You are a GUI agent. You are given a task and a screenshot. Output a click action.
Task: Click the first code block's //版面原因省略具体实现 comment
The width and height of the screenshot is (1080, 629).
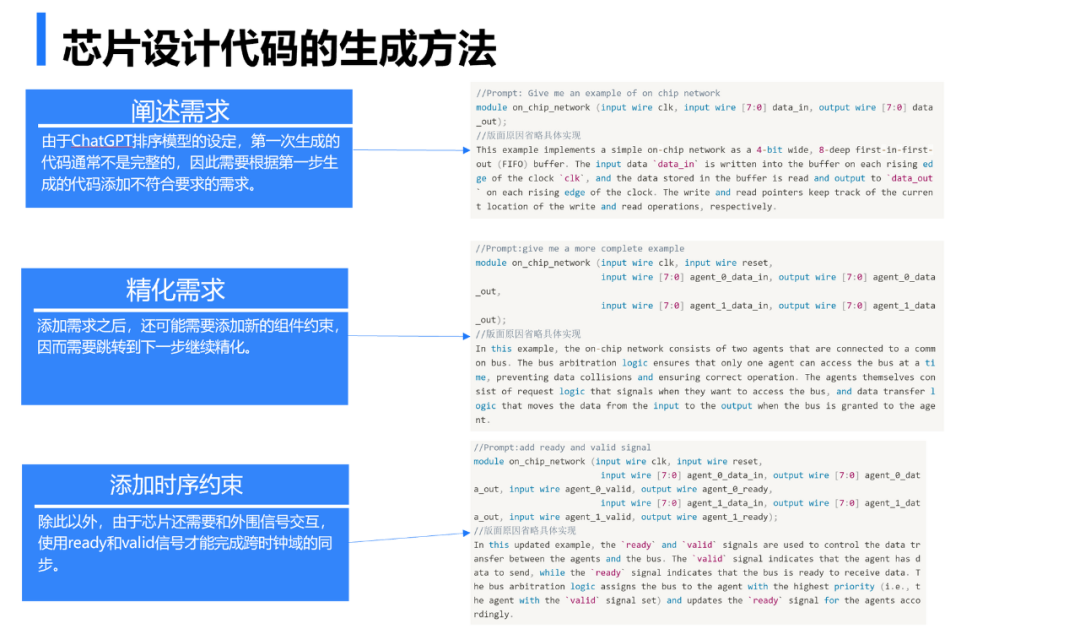528,135
